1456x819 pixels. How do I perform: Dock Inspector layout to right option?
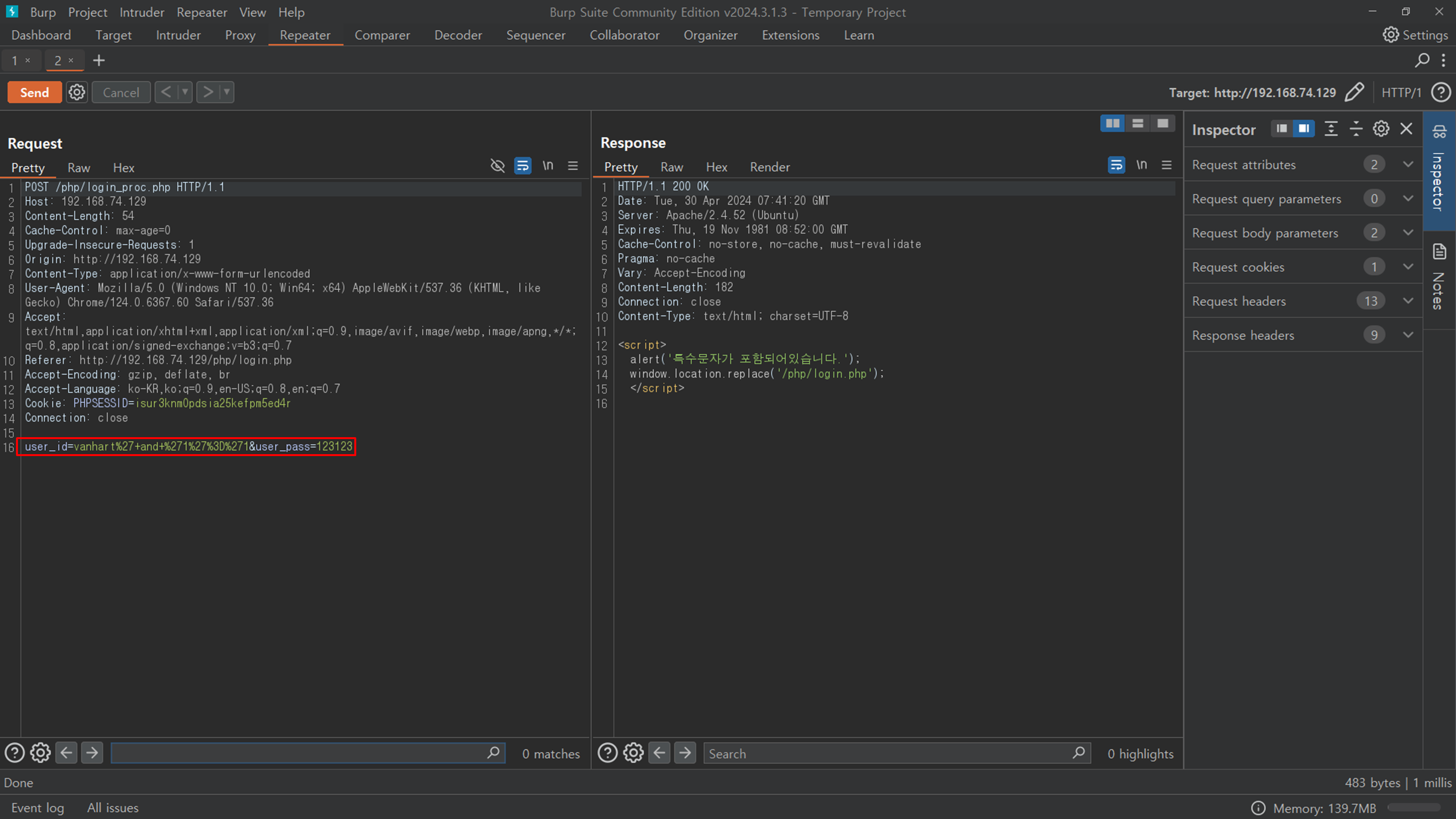pyautogui.click(x=1304, y=129)
